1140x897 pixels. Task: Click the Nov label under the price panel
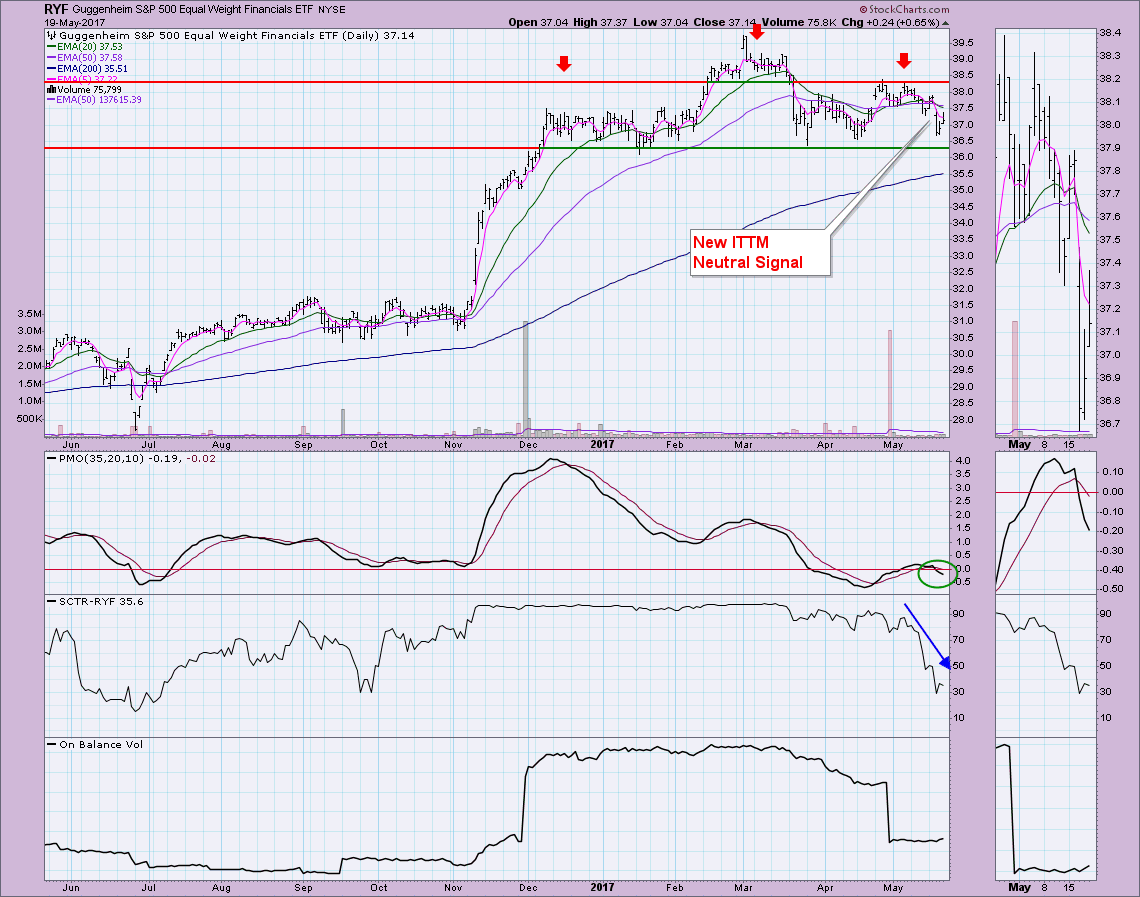(453, 444)
